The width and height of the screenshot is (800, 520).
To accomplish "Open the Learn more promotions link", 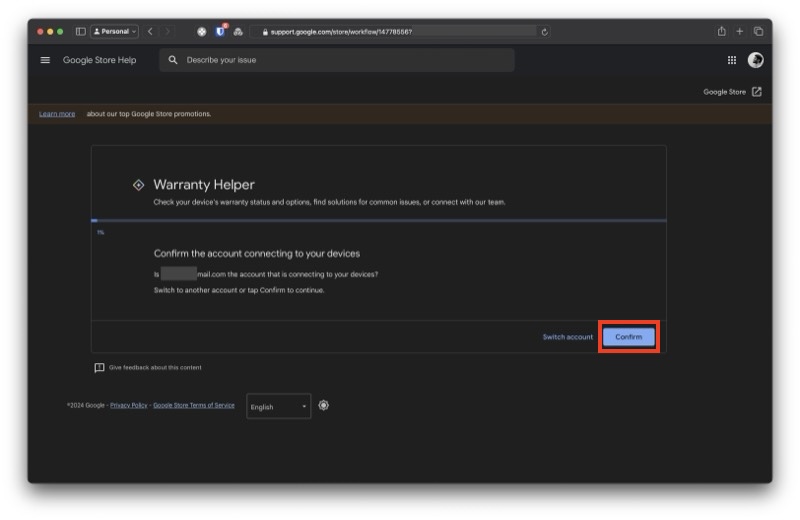I will click(x=57, y=114).
